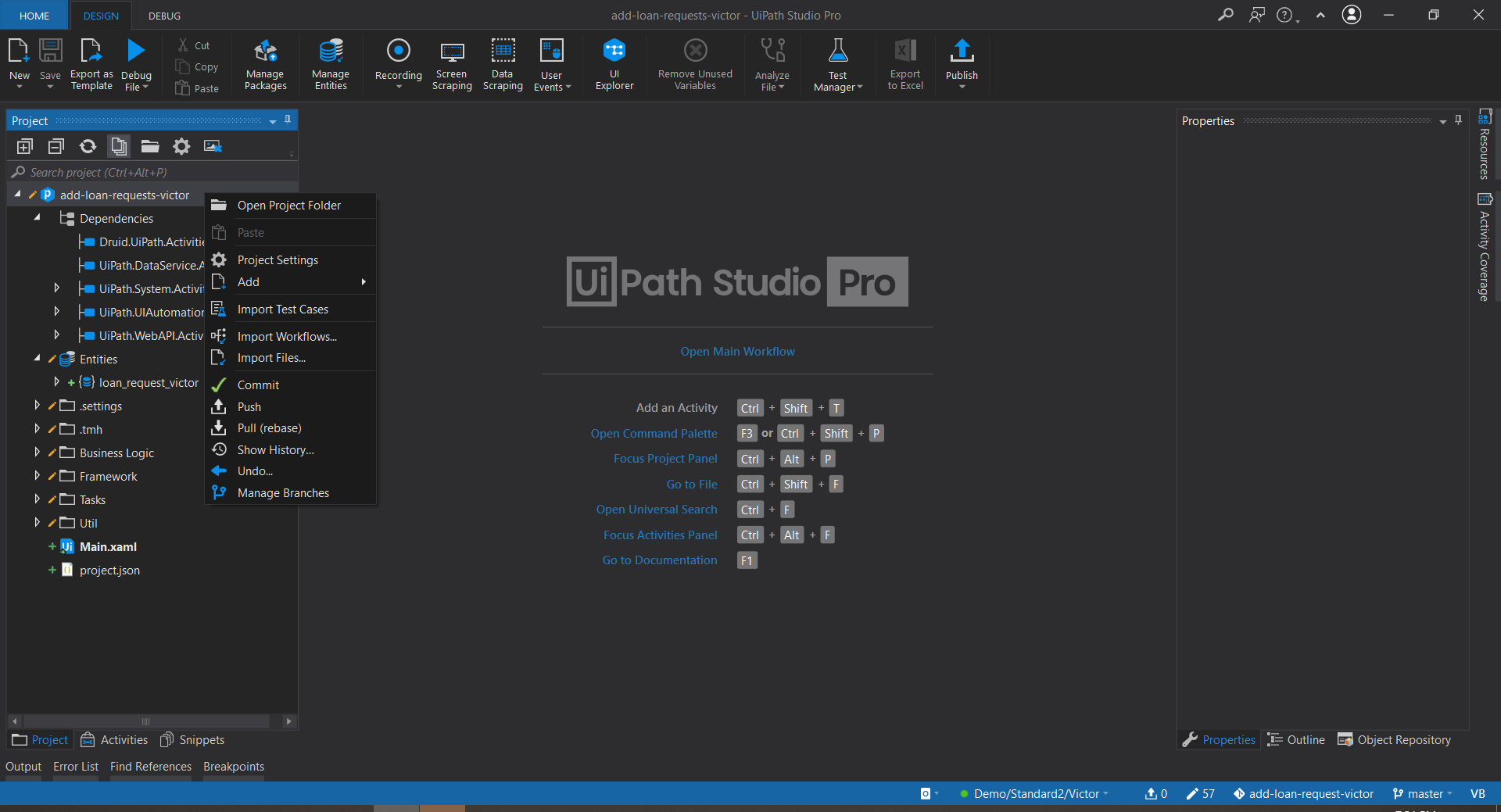
Task: Start Recording tool
Action: click(398, 63)
